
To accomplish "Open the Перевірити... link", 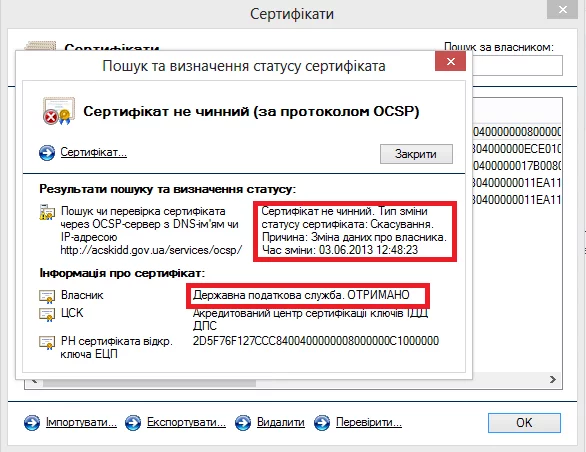I will 369,422.
